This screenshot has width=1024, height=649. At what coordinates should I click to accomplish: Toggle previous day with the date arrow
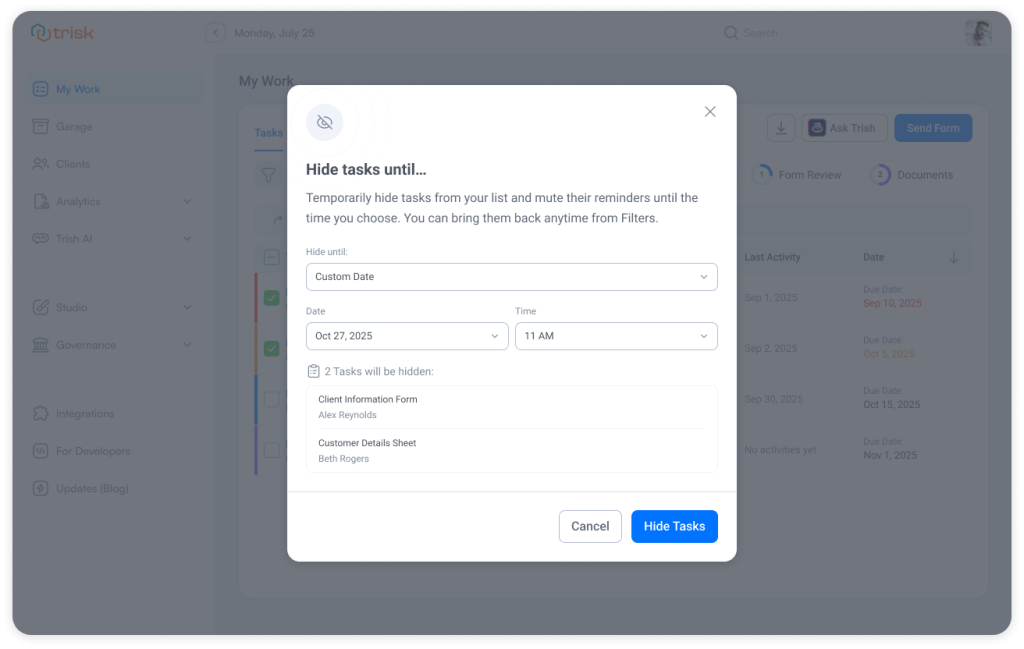coord(215,32)
